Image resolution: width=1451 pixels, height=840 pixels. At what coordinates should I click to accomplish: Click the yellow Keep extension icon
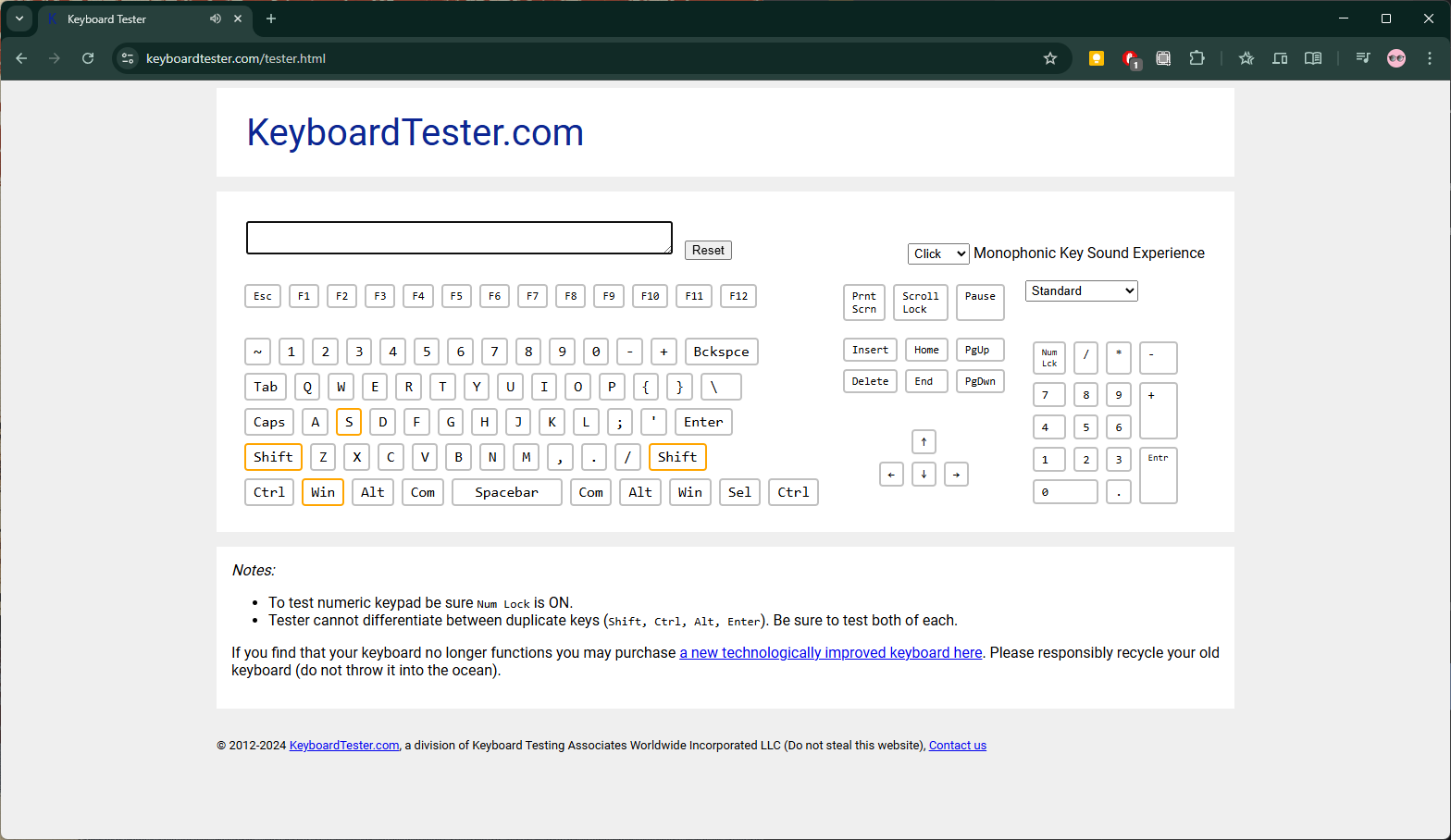(x=1097, y=58)
